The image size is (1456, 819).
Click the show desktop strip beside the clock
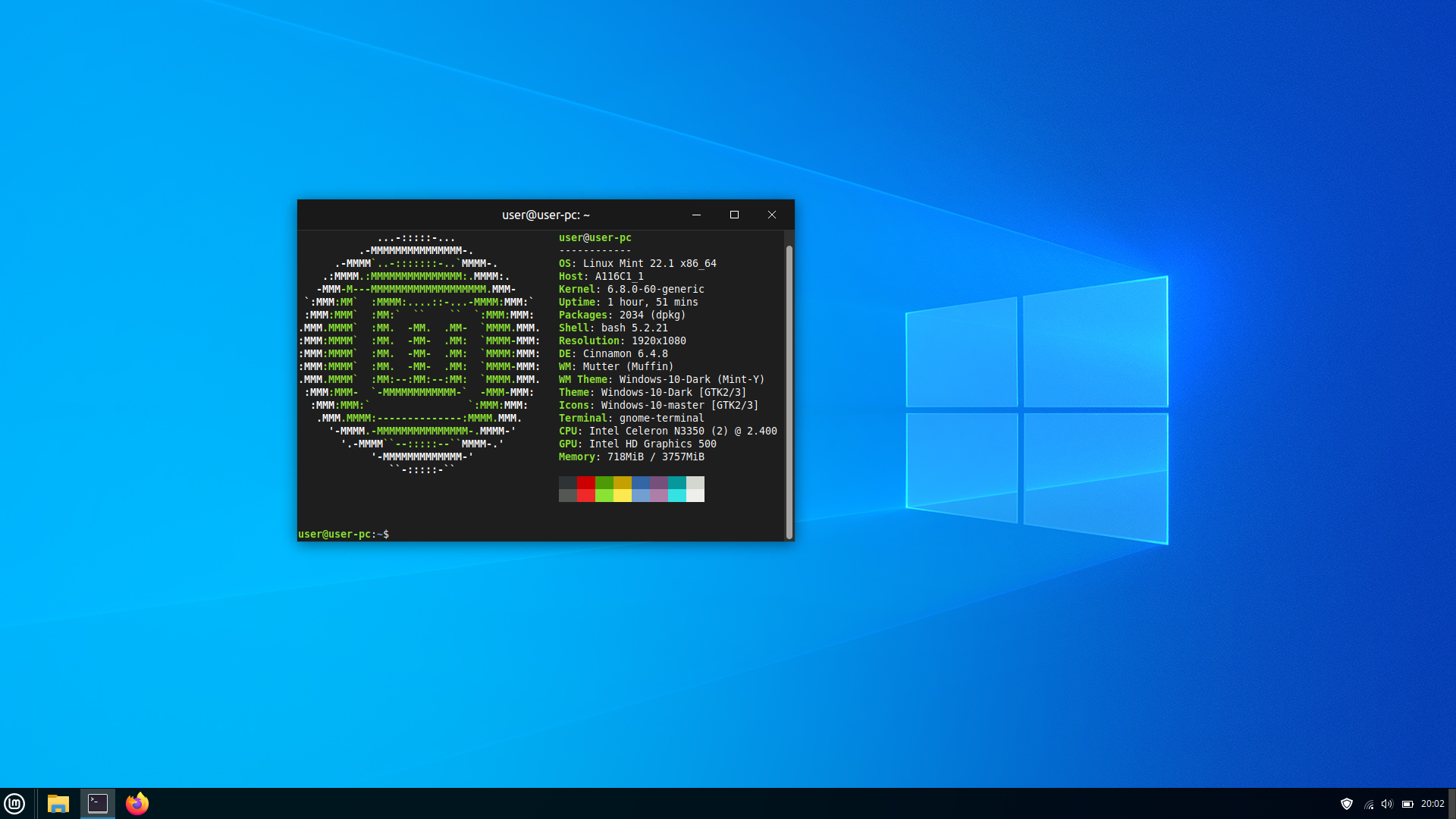tap(1452, 804)
